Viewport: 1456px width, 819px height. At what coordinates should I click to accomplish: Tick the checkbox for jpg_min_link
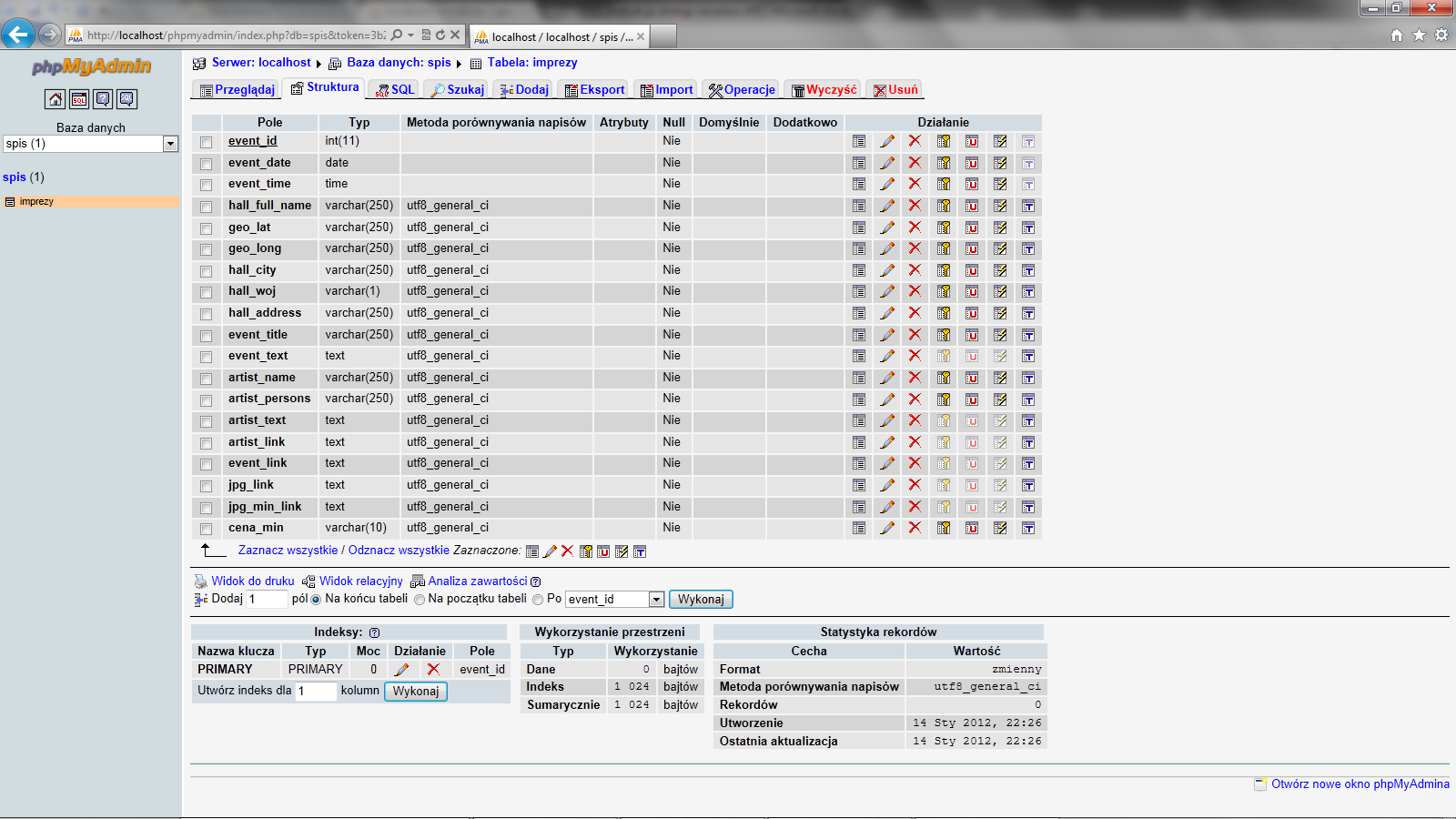[207, 508]
